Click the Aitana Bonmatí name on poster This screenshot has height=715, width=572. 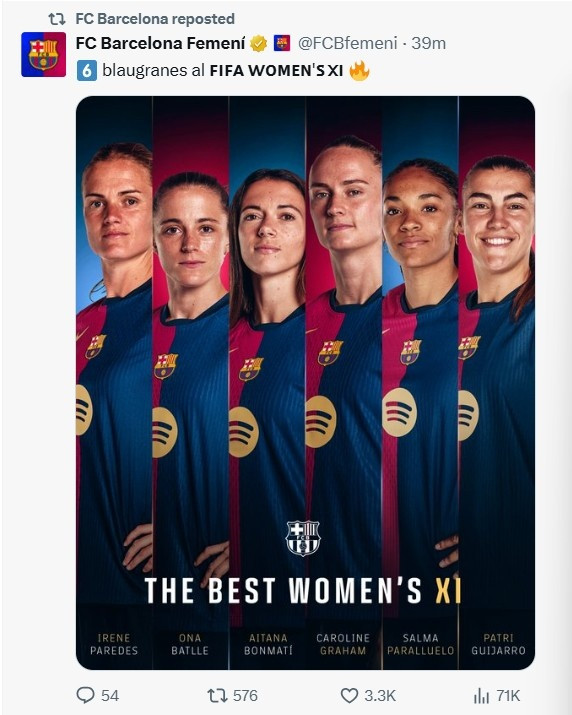(x=268, y=644)
